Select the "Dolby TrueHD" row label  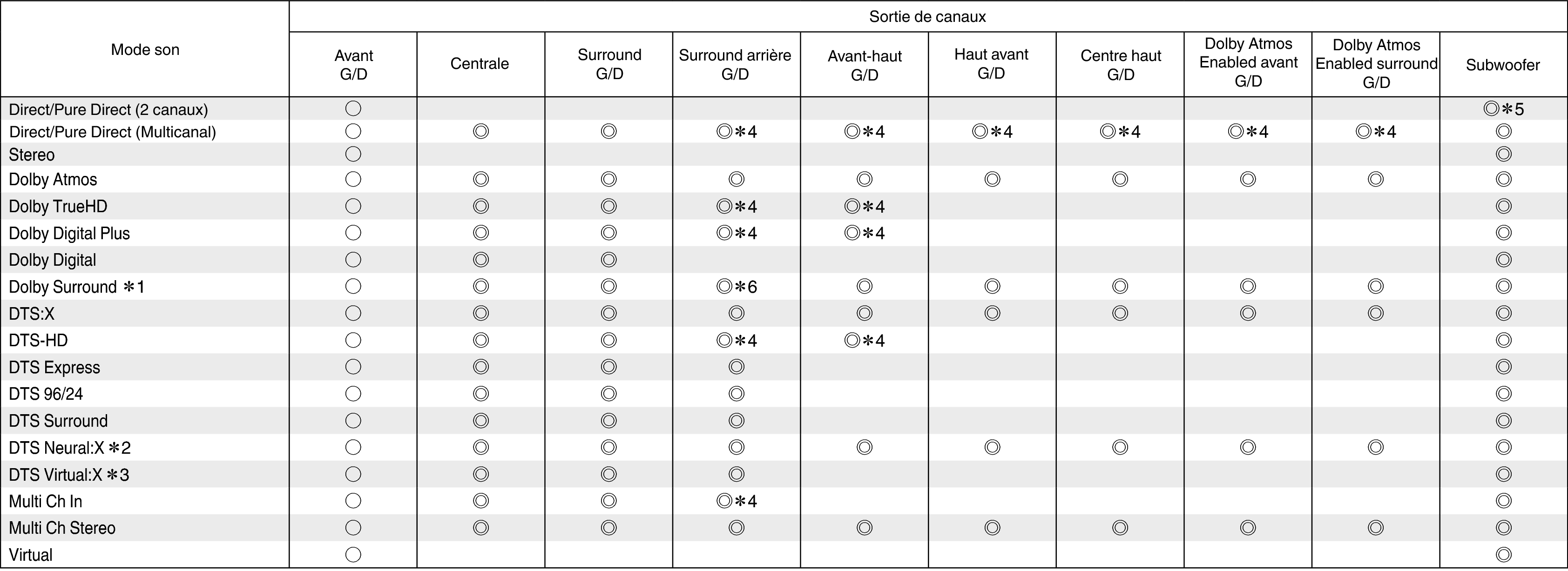click(58, 206)
